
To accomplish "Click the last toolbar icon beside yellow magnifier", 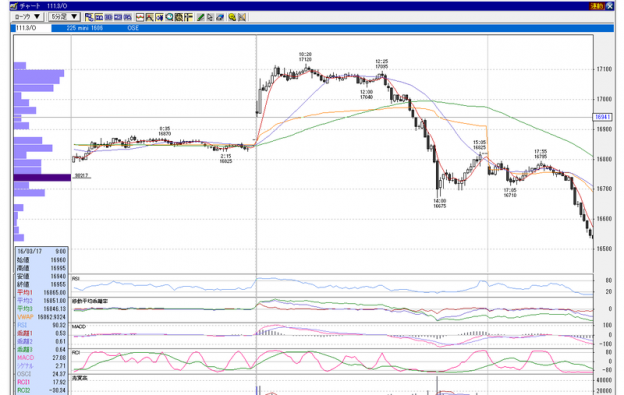I will [x=242, y=17].
